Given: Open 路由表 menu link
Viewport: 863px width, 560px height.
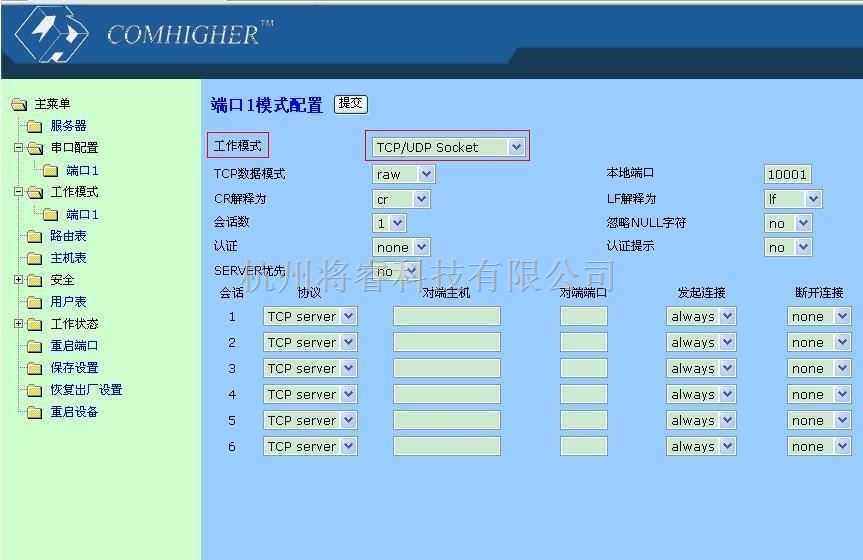Looking at the screenshot, I should coord(68,236).
